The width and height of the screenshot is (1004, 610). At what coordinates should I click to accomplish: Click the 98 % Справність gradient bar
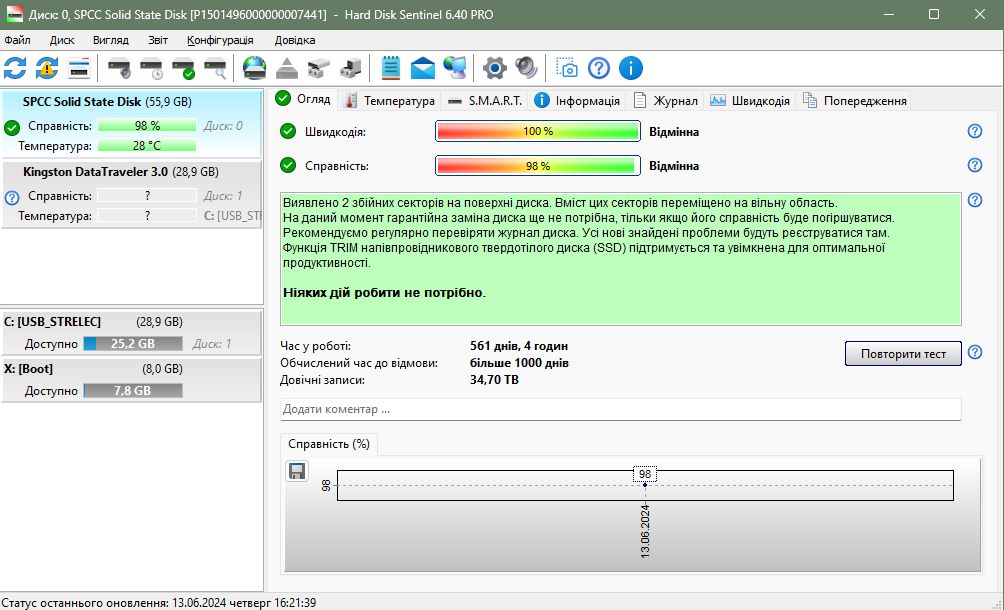tap(538, 166)
